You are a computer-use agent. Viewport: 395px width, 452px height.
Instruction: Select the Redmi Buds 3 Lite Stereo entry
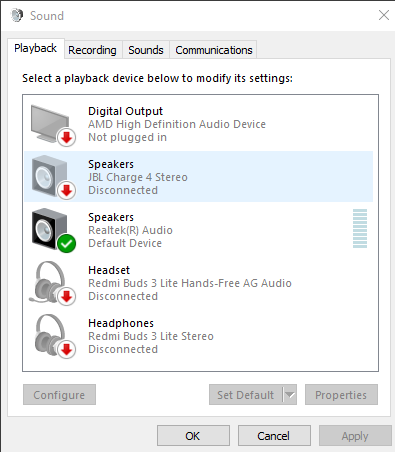coord(199,336)
